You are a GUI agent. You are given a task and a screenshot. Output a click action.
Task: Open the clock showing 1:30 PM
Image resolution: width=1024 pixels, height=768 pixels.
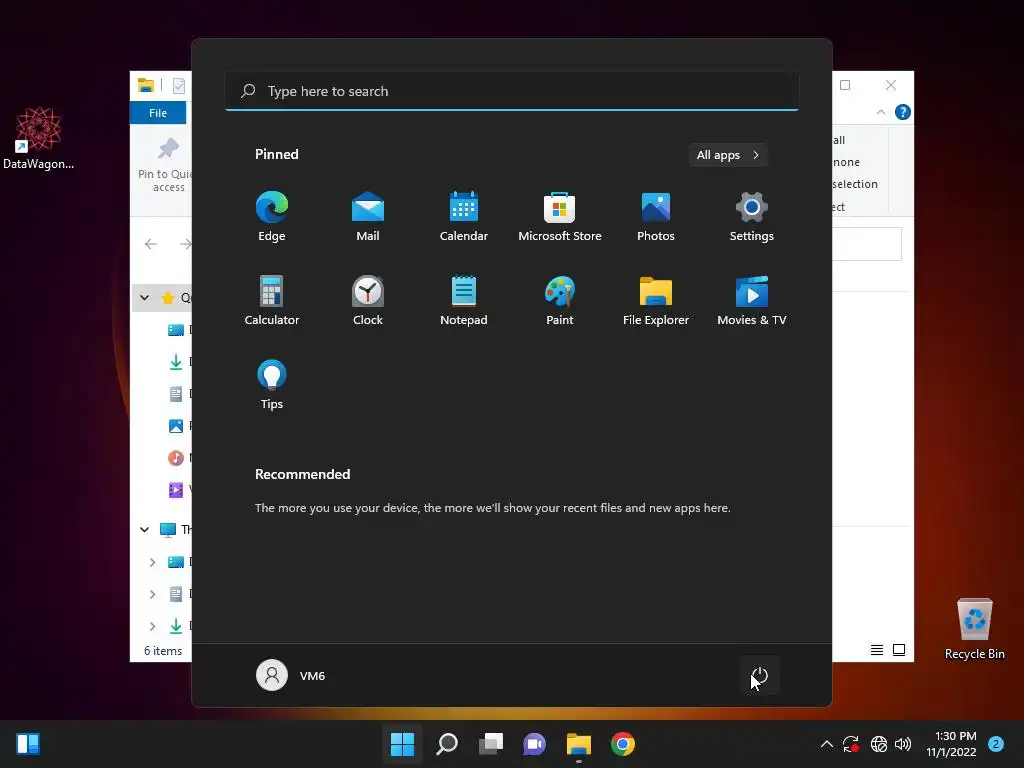click(x=951, y=744)
